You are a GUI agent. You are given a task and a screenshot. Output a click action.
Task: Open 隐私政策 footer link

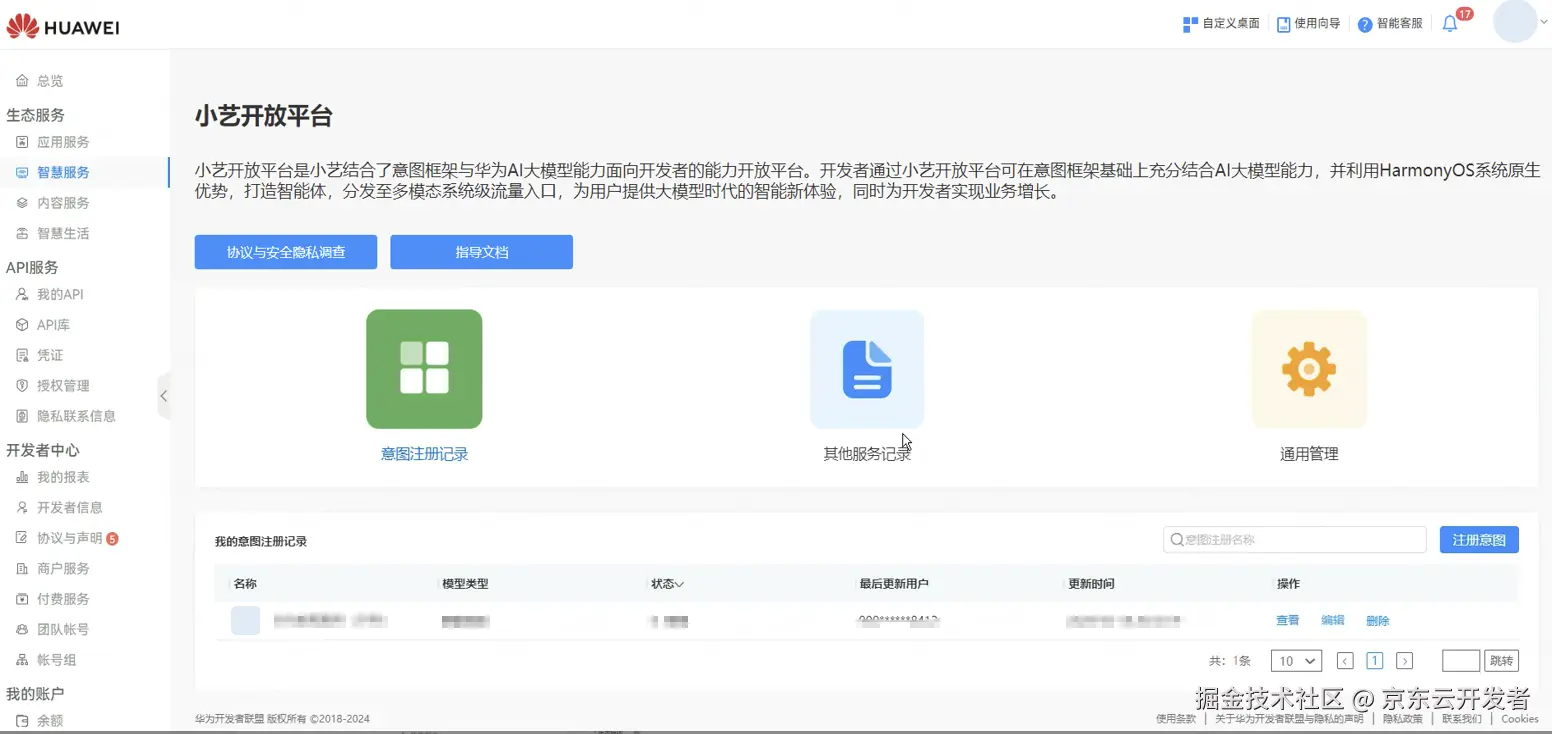[x=1403, y=719]
